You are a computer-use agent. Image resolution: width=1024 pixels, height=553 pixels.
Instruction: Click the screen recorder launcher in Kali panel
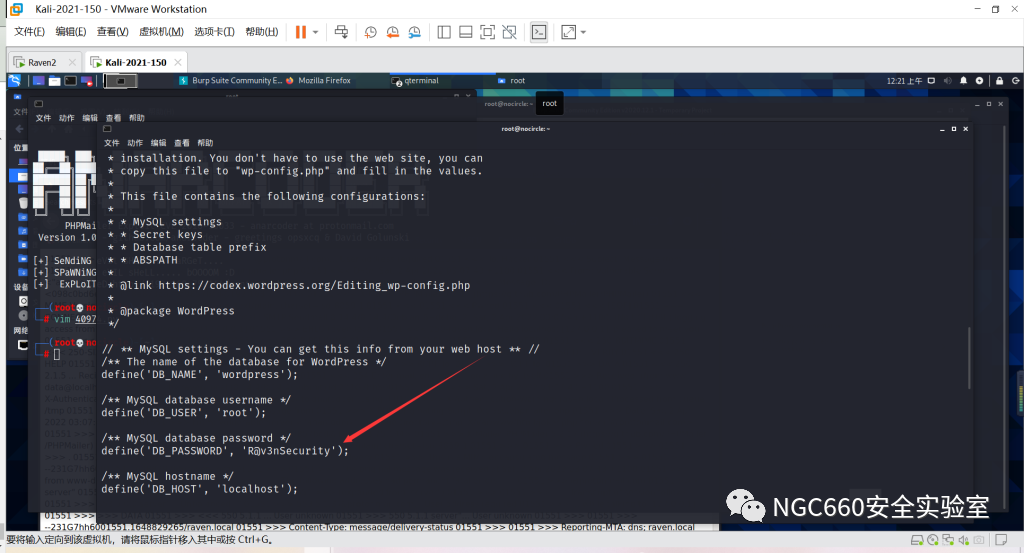coord(86,81)
